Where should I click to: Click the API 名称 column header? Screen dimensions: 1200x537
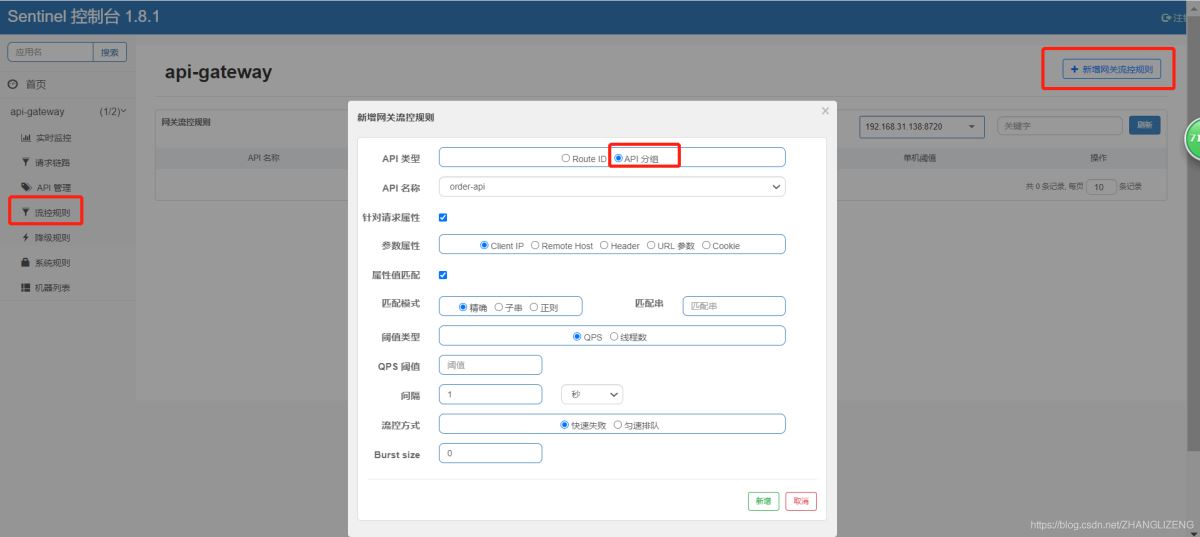pos(263,158)
